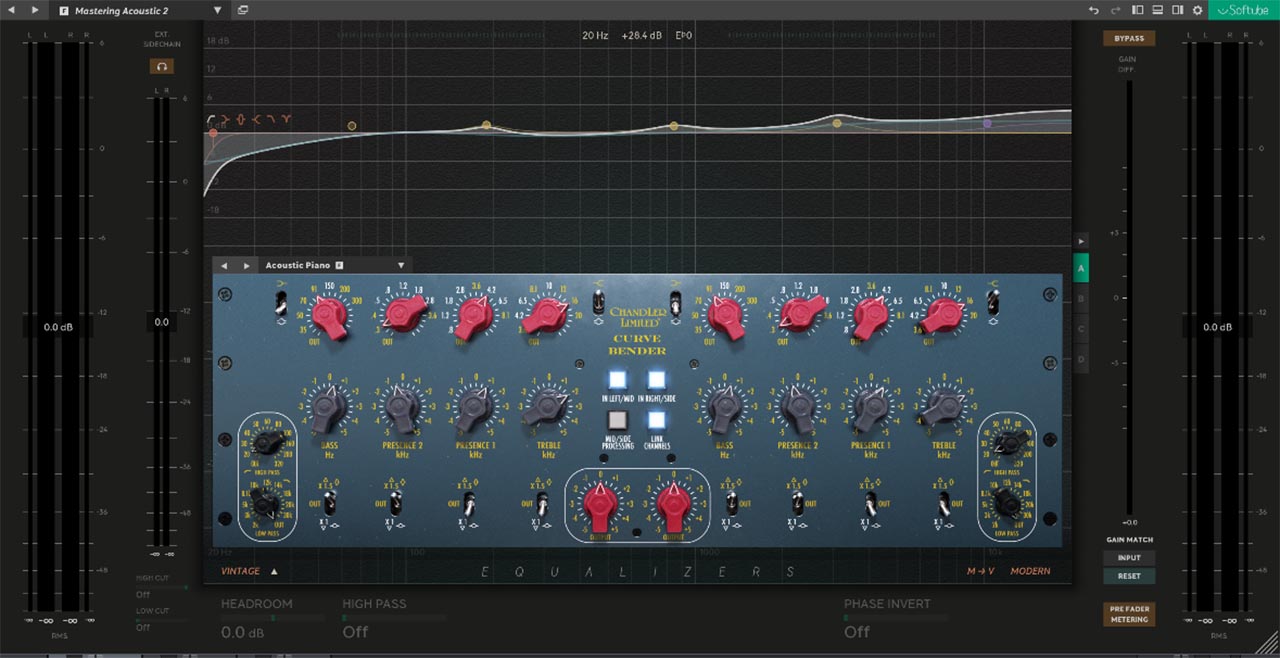
Task: Click the undo arrow icon
Action: [1094, 10]
